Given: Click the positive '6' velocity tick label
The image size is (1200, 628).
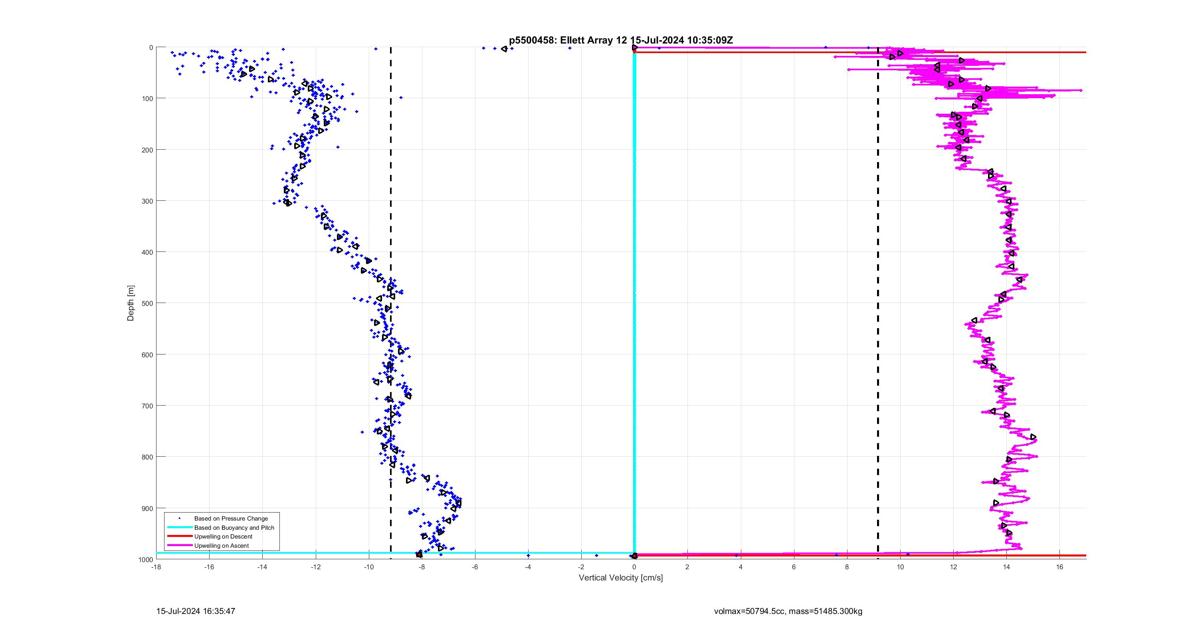Looking at the screenshot, I should tap(794, 567).
